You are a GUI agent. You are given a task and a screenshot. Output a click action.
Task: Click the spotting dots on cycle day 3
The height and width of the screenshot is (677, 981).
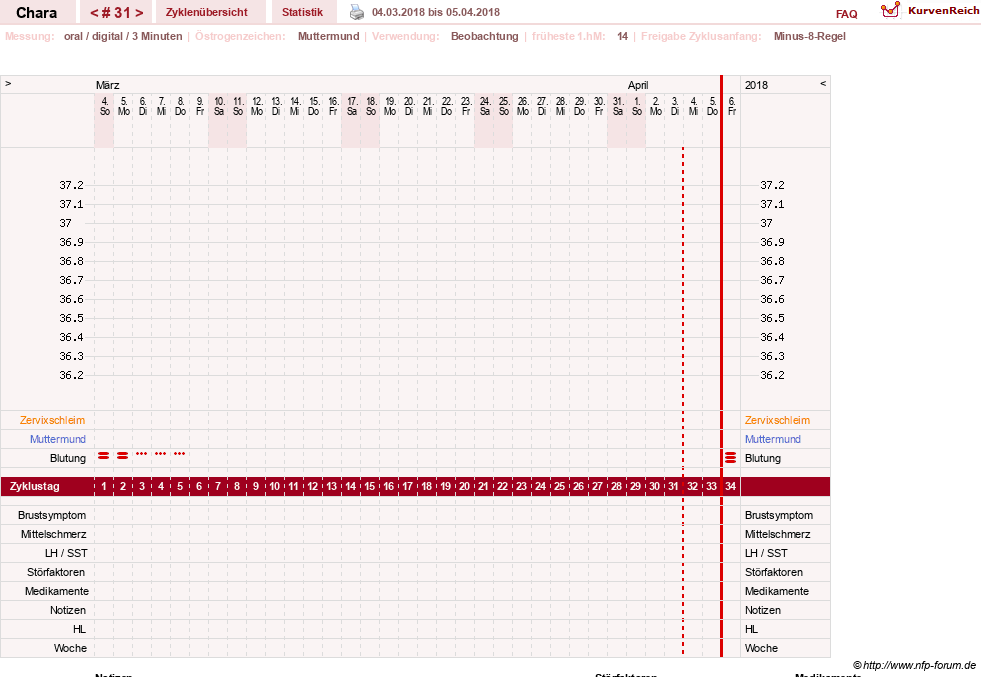(142, 454)
